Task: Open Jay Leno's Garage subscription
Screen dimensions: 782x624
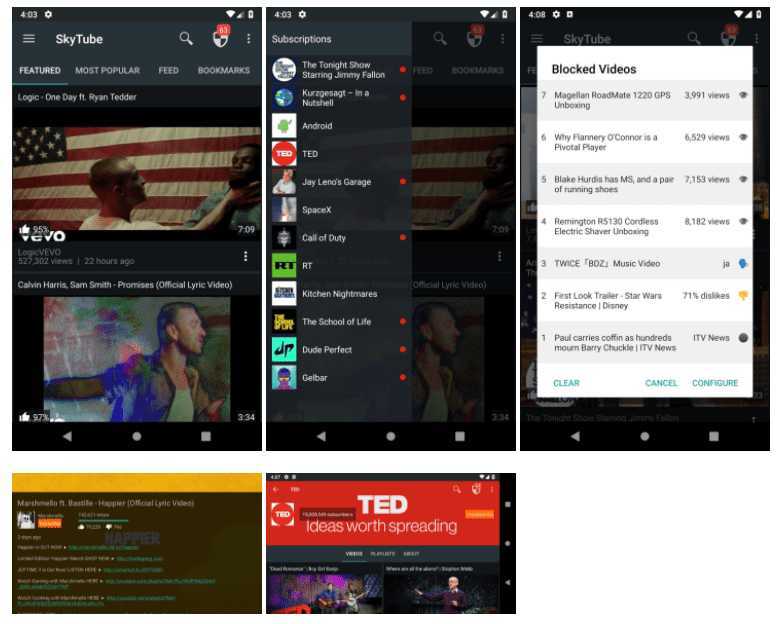Action: pyautogui.click(x=339, y=182)
